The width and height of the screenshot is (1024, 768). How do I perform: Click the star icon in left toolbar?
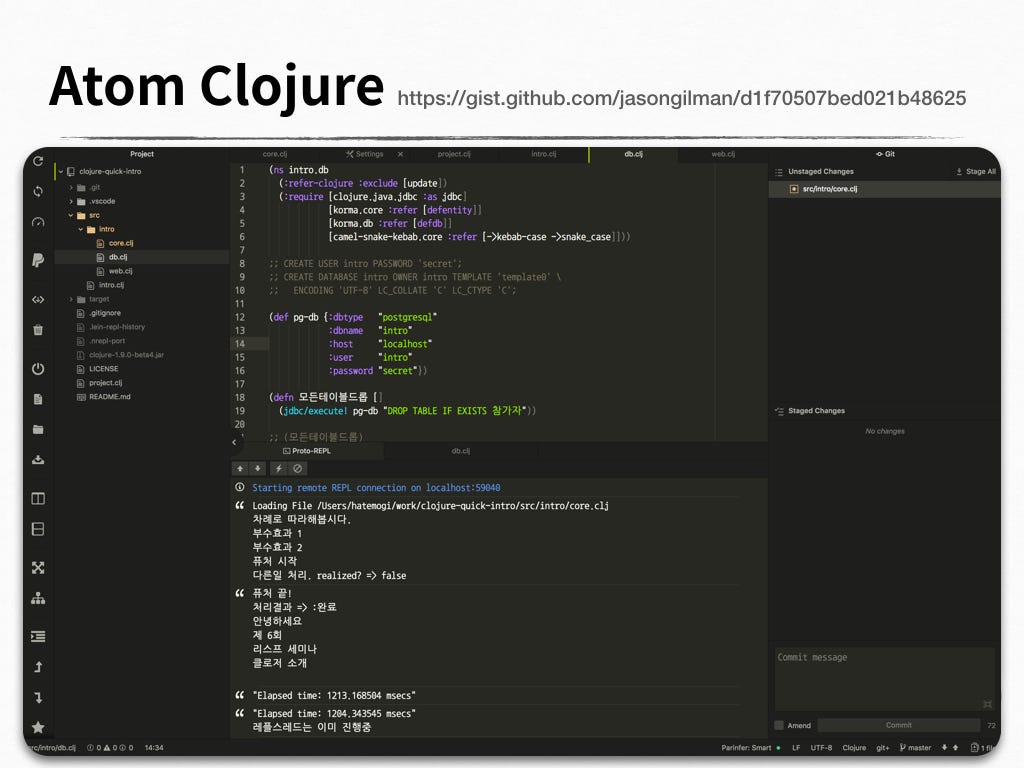38,727
